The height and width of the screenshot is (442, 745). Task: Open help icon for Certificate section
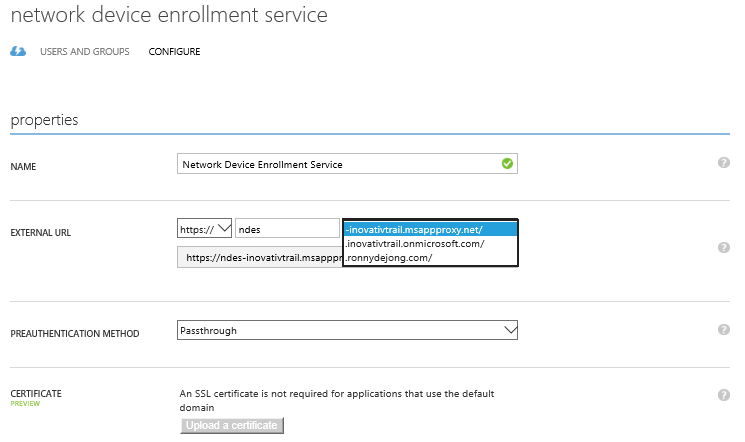[x=723, y=395]
